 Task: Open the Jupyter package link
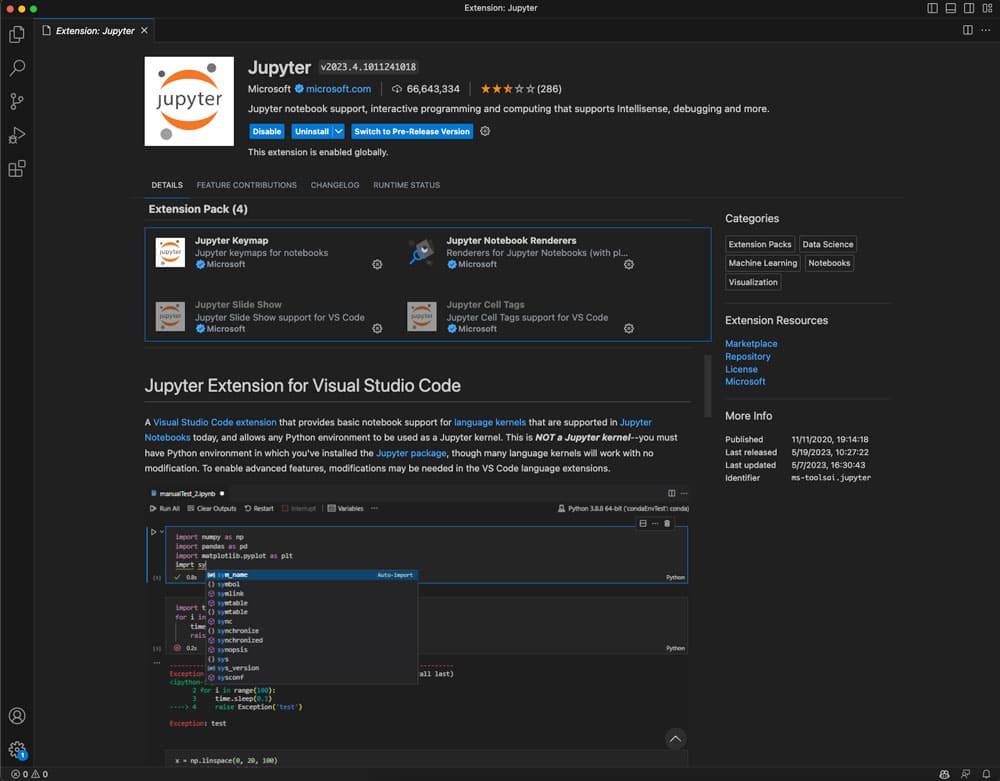(x=411, y=453)
